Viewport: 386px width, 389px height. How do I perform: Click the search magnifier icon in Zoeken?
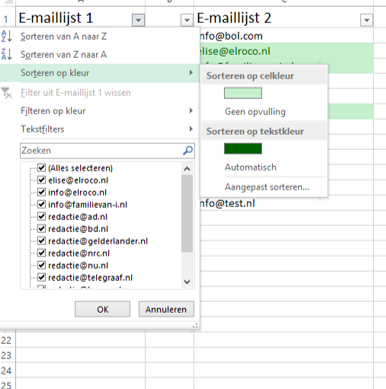[188, 150]
